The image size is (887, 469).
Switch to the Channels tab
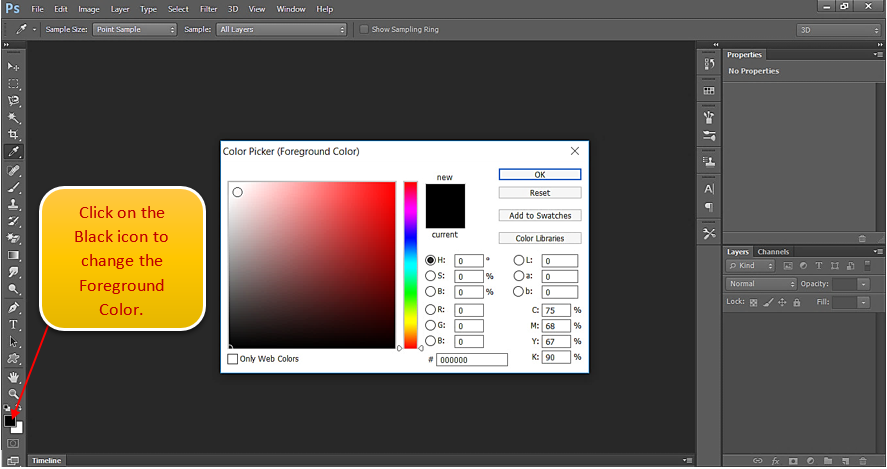(x=773, y=252)
